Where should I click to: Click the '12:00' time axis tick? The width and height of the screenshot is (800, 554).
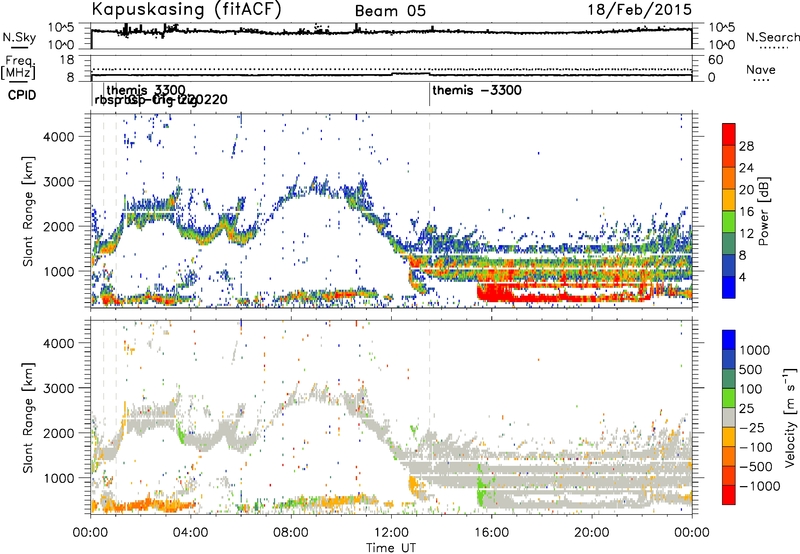(x=391, y=533)
